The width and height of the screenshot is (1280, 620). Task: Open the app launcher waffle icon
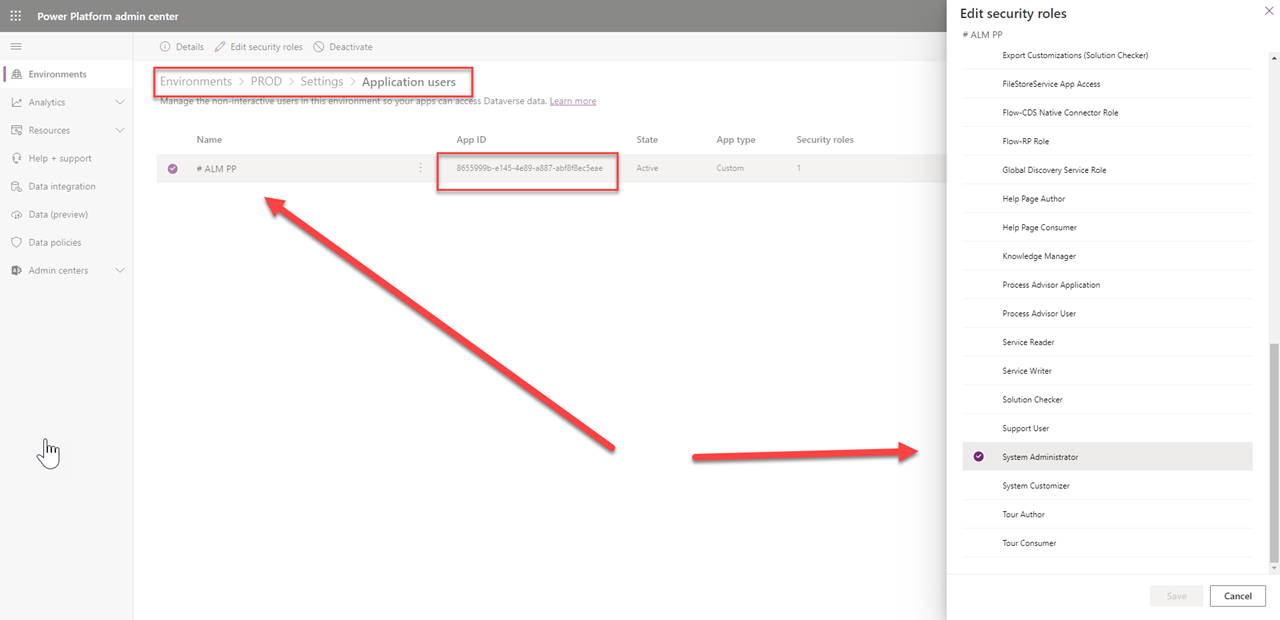[x=16, y=16]
